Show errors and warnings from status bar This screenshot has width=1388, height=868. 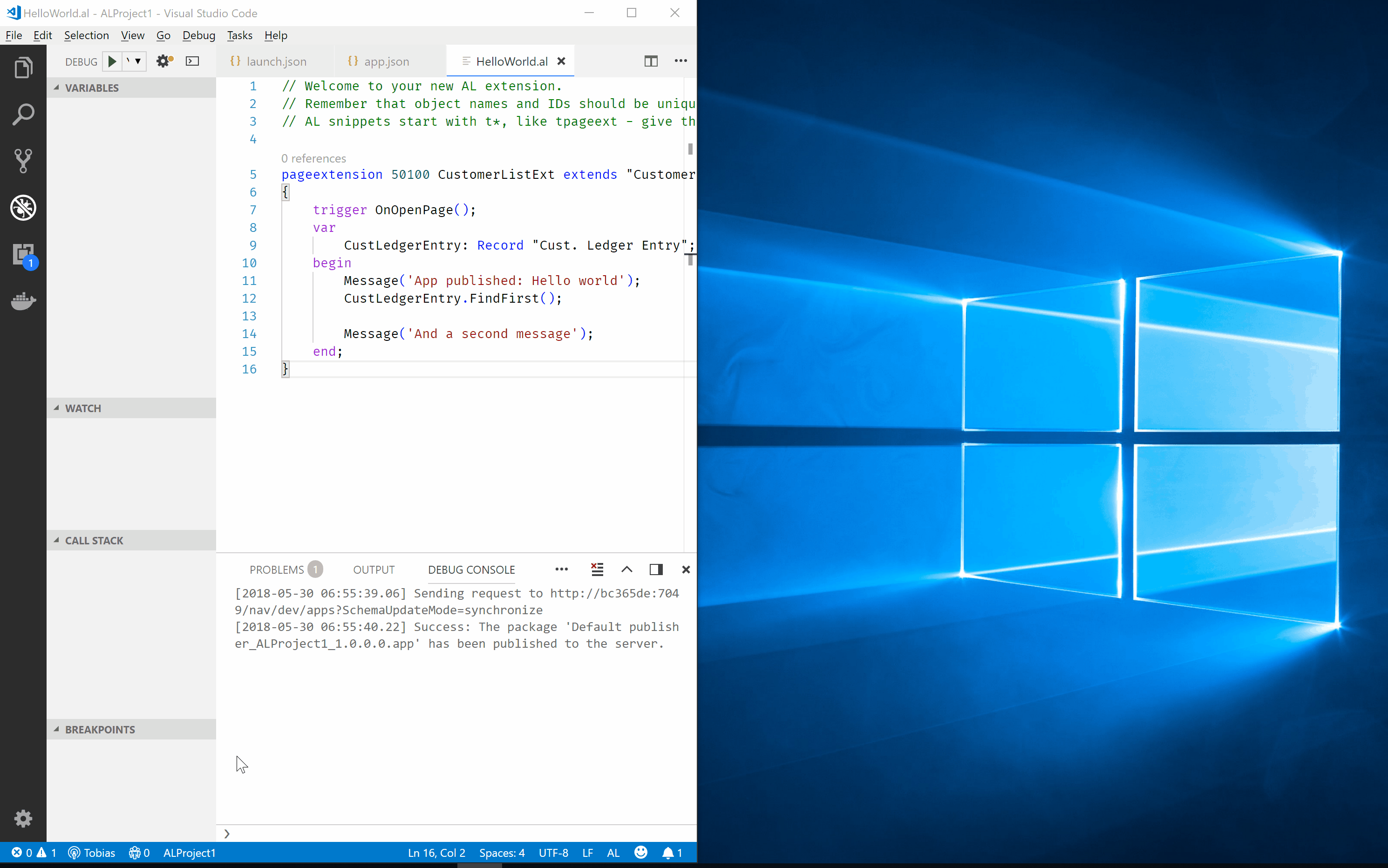(x=33, y=853)
